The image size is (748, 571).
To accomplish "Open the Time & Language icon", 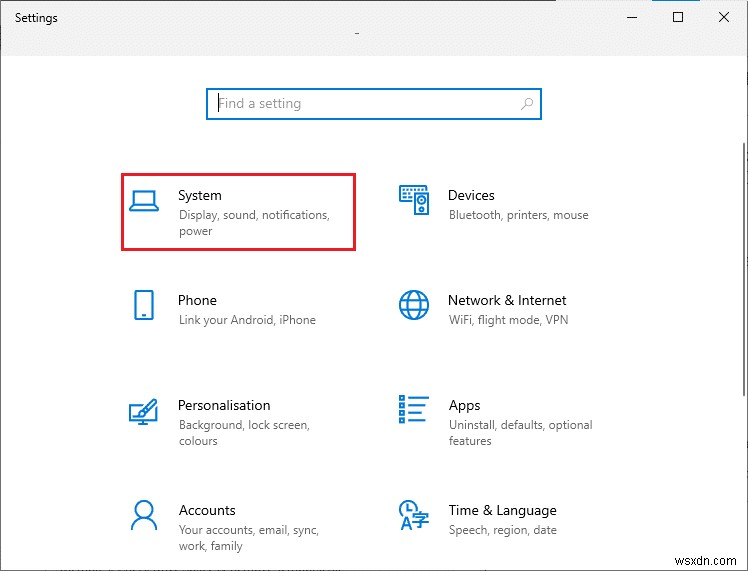I will click(414, 515).
